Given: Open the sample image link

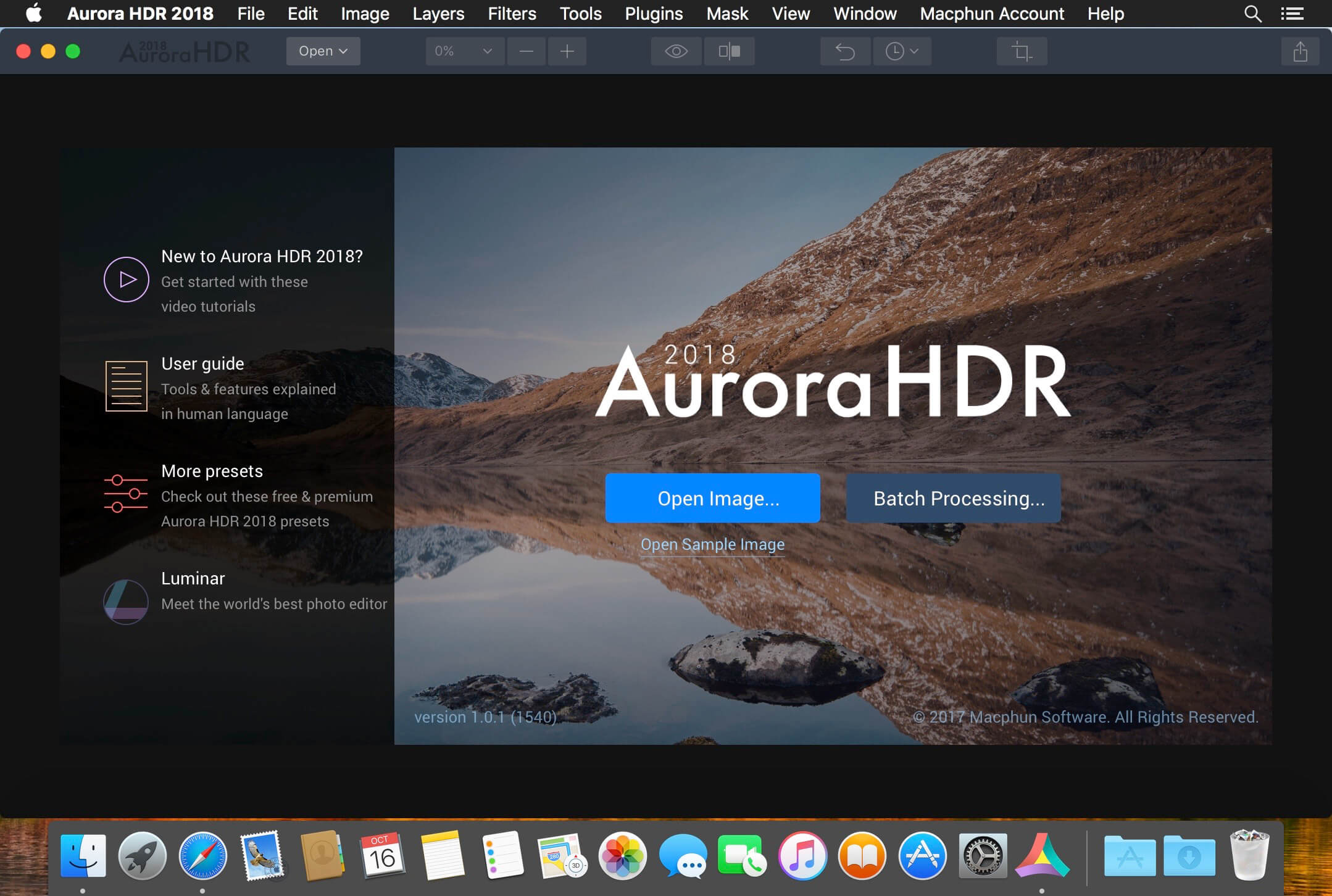Looking at the screenshot, I should (x=712, y=544).
